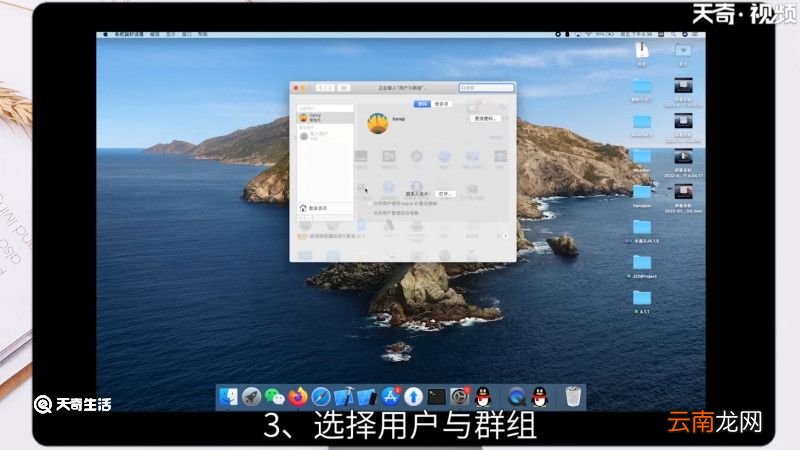This screenshot has height=450, width=800.
Task: Open System Preferences gear in Dock
Action: (x=460, y=396)
